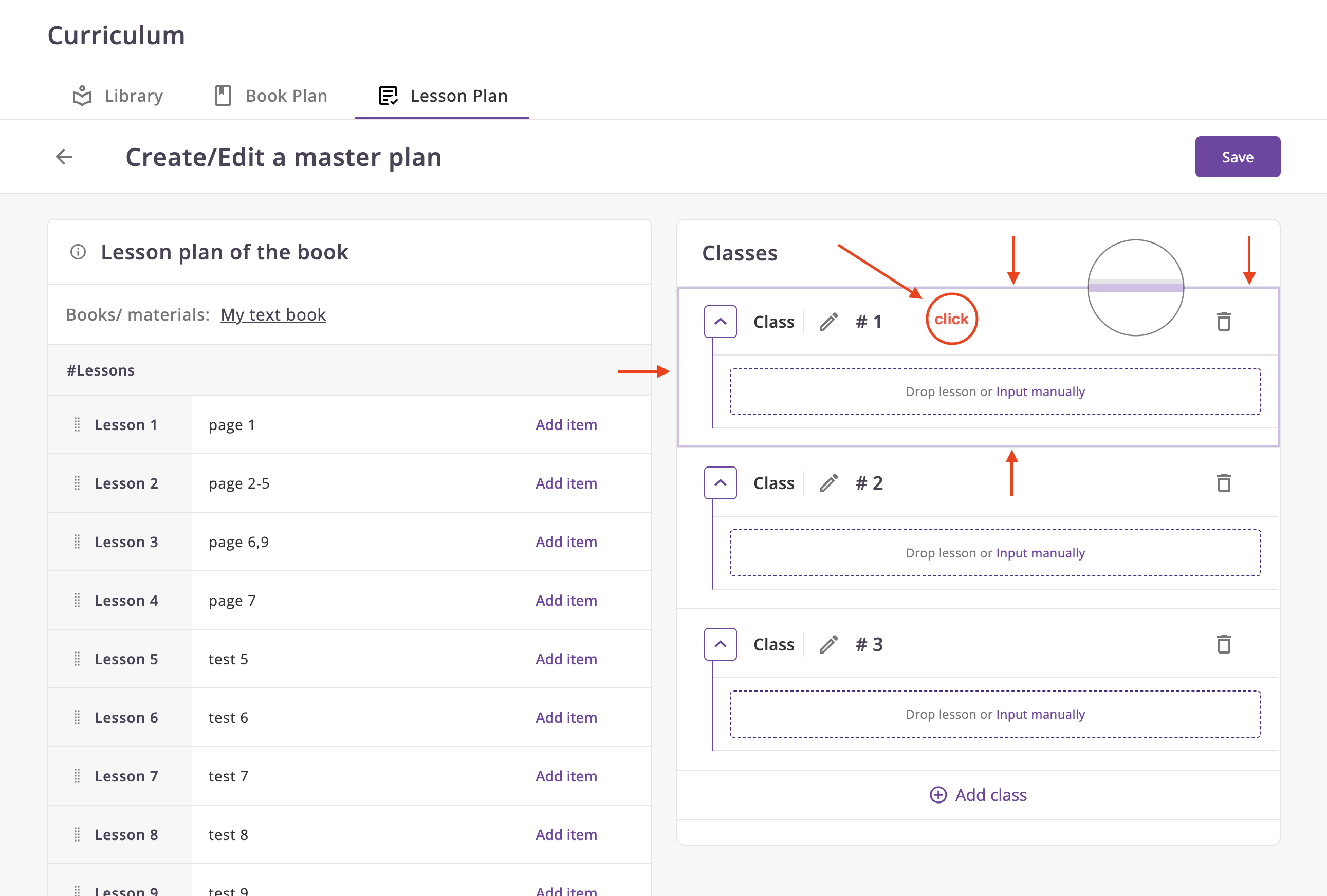Open the My text book link

pyautogui.click(x=273, y=315)
